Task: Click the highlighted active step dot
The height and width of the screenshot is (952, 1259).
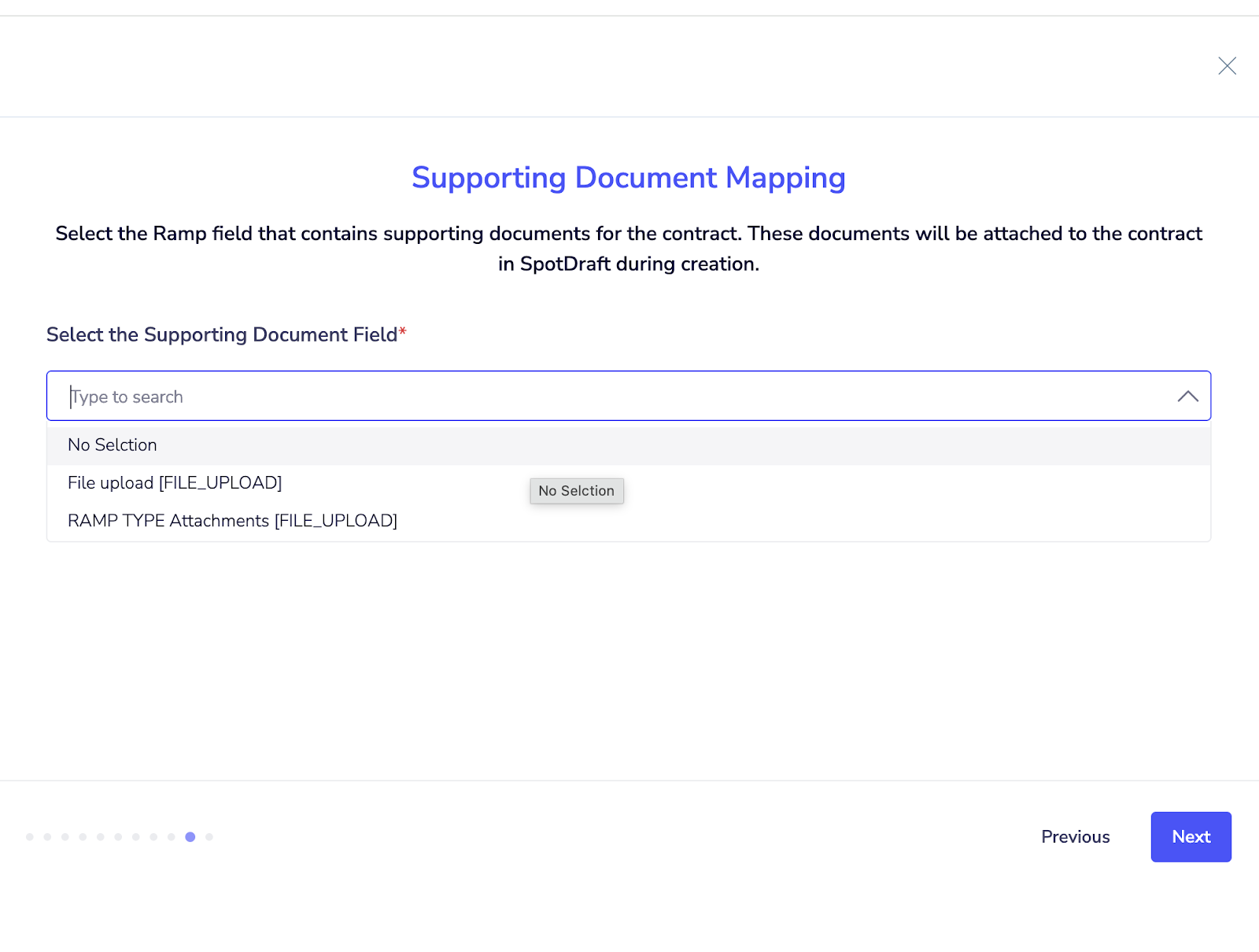Action: pos(190,837)
